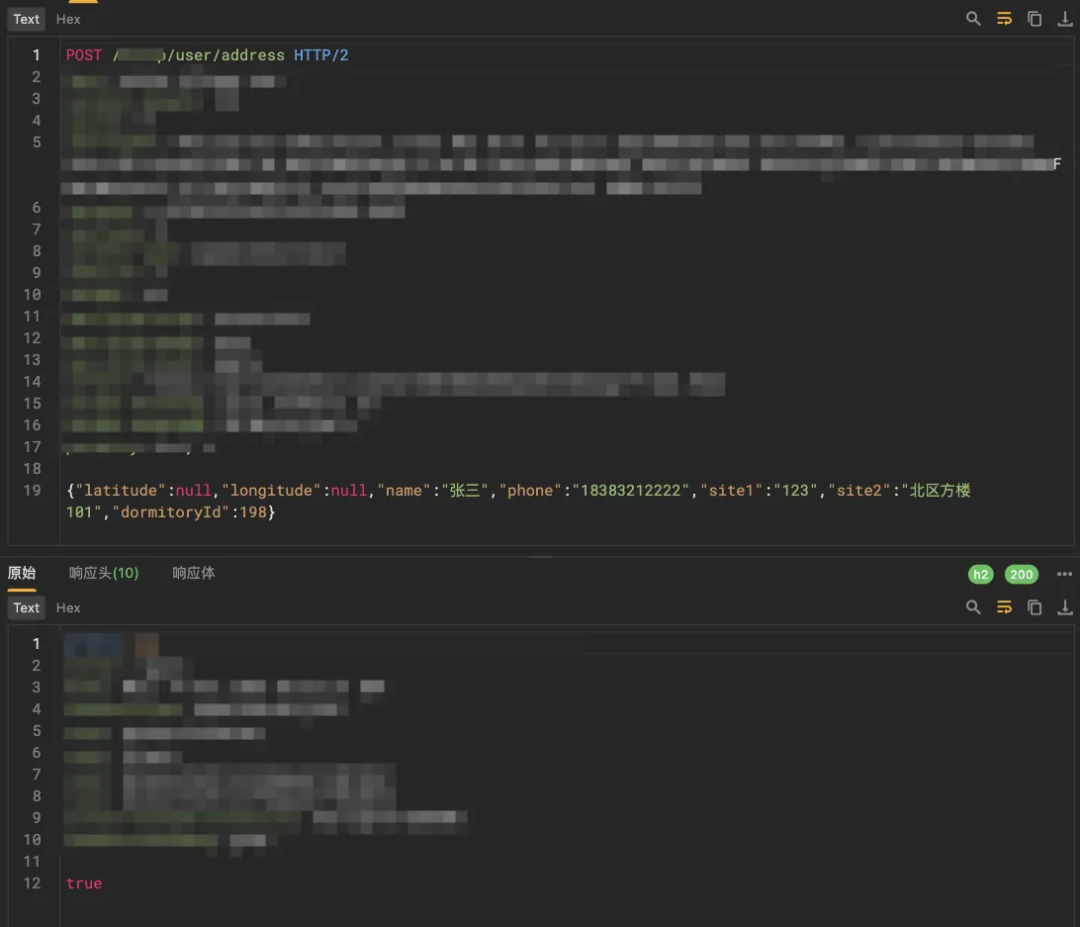Select the response Text view
The image size is (1080, 927).
(26, 607)
